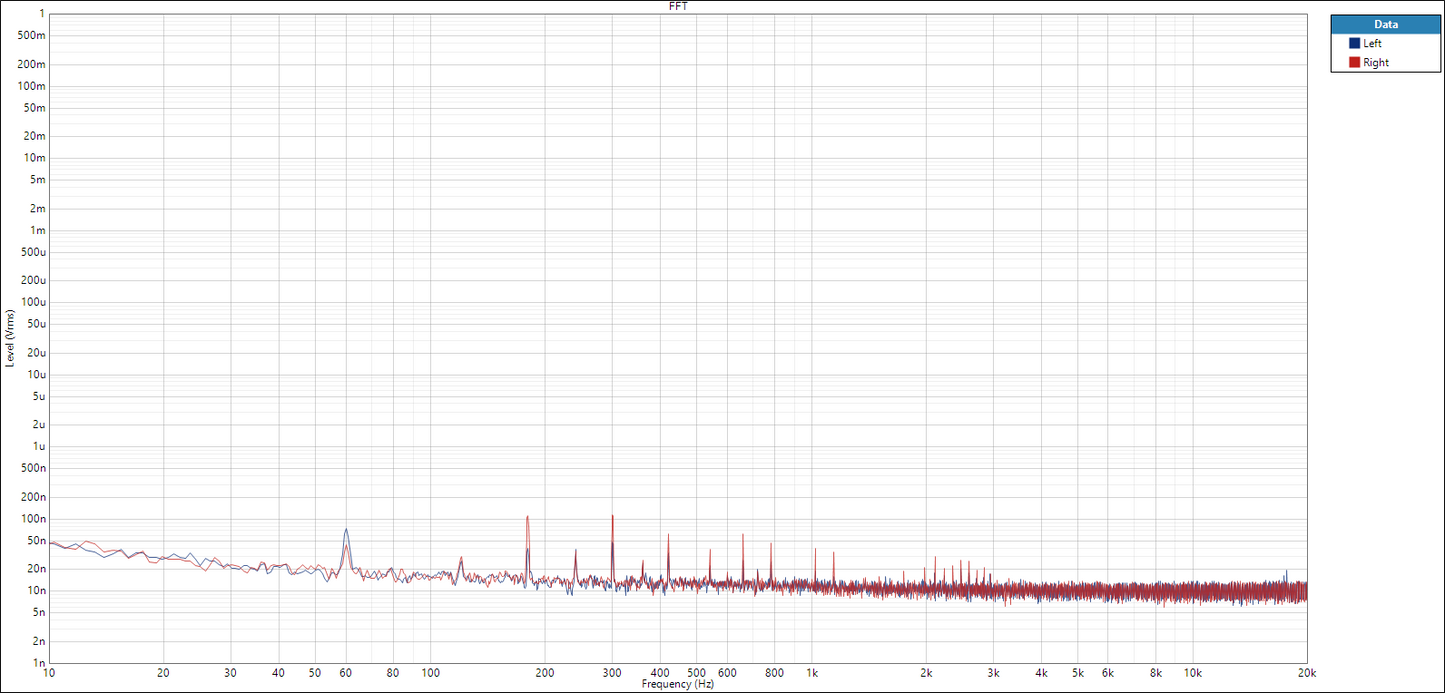Viewport: 1445px width, 693px height.
Task: Click the red peak near 180 Hz
Action: click(527, 518)
